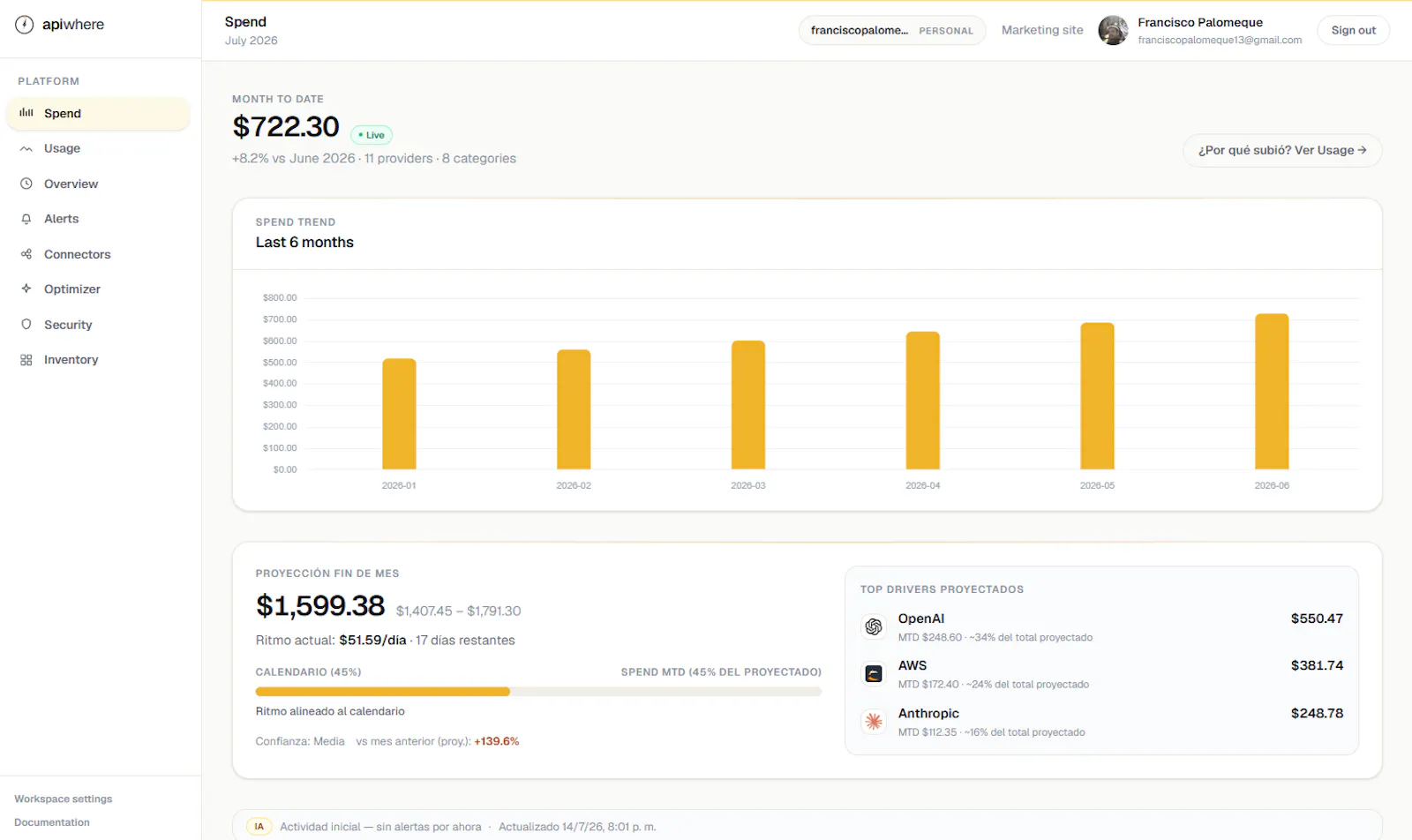
Task: Click the franciscopalomeque13@gmail.com email
Action: (1220, 41)
